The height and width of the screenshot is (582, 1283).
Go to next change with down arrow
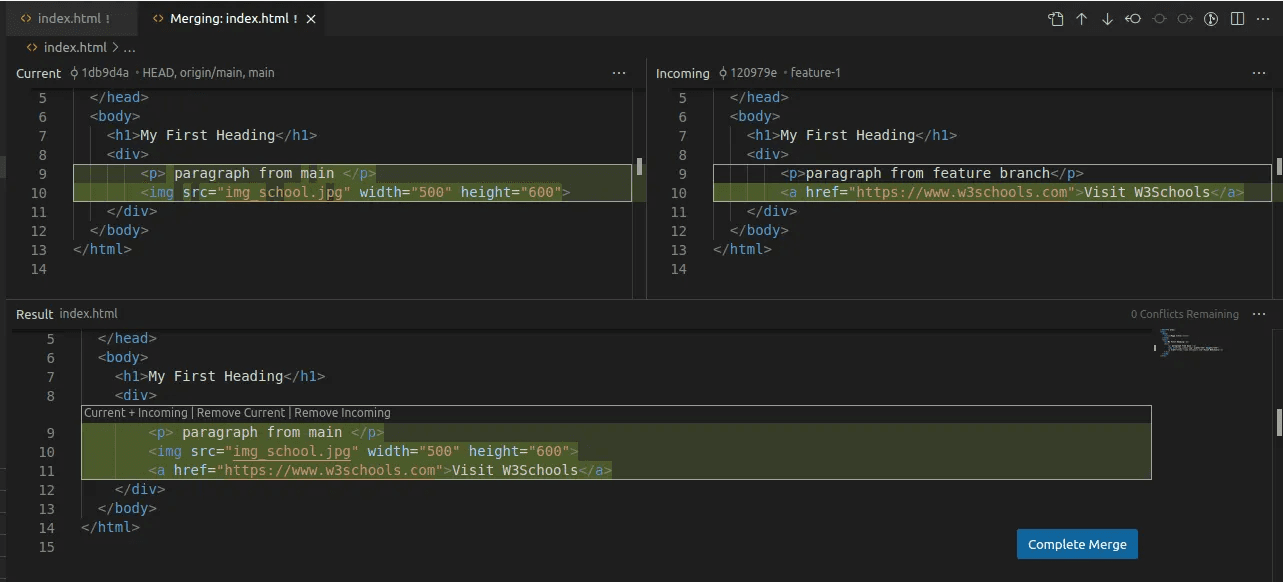(1107, 19)
